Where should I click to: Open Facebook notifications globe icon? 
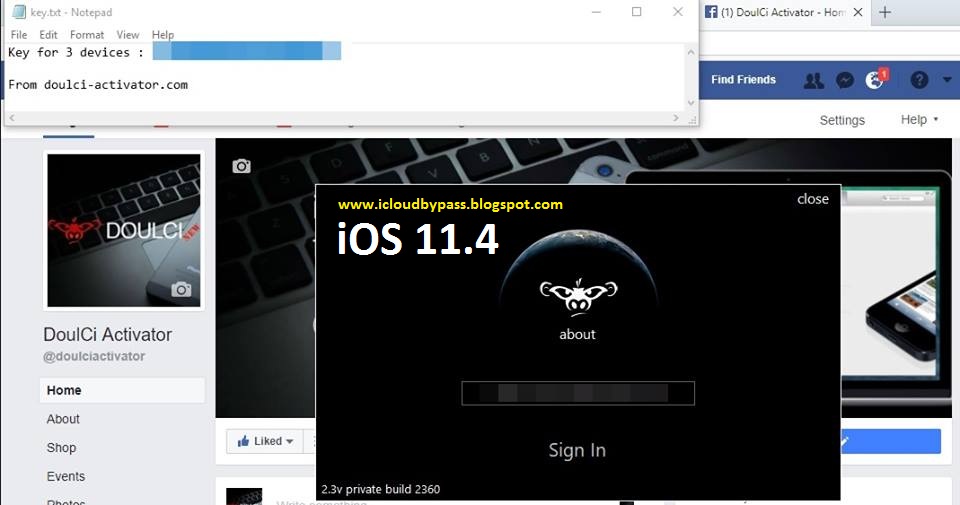pos(874,80)
